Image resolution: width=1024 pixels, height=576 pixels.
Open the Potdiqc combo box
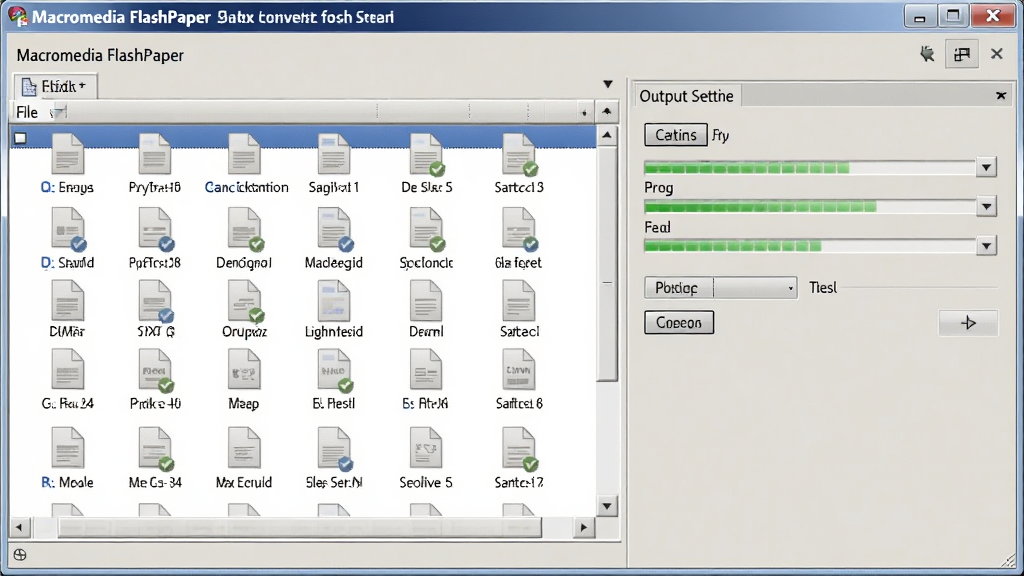721,288
